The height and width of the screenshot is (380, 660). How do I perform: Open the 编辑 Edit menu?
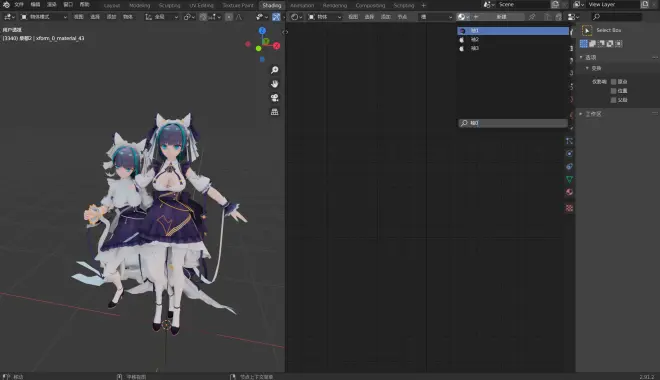35,5
